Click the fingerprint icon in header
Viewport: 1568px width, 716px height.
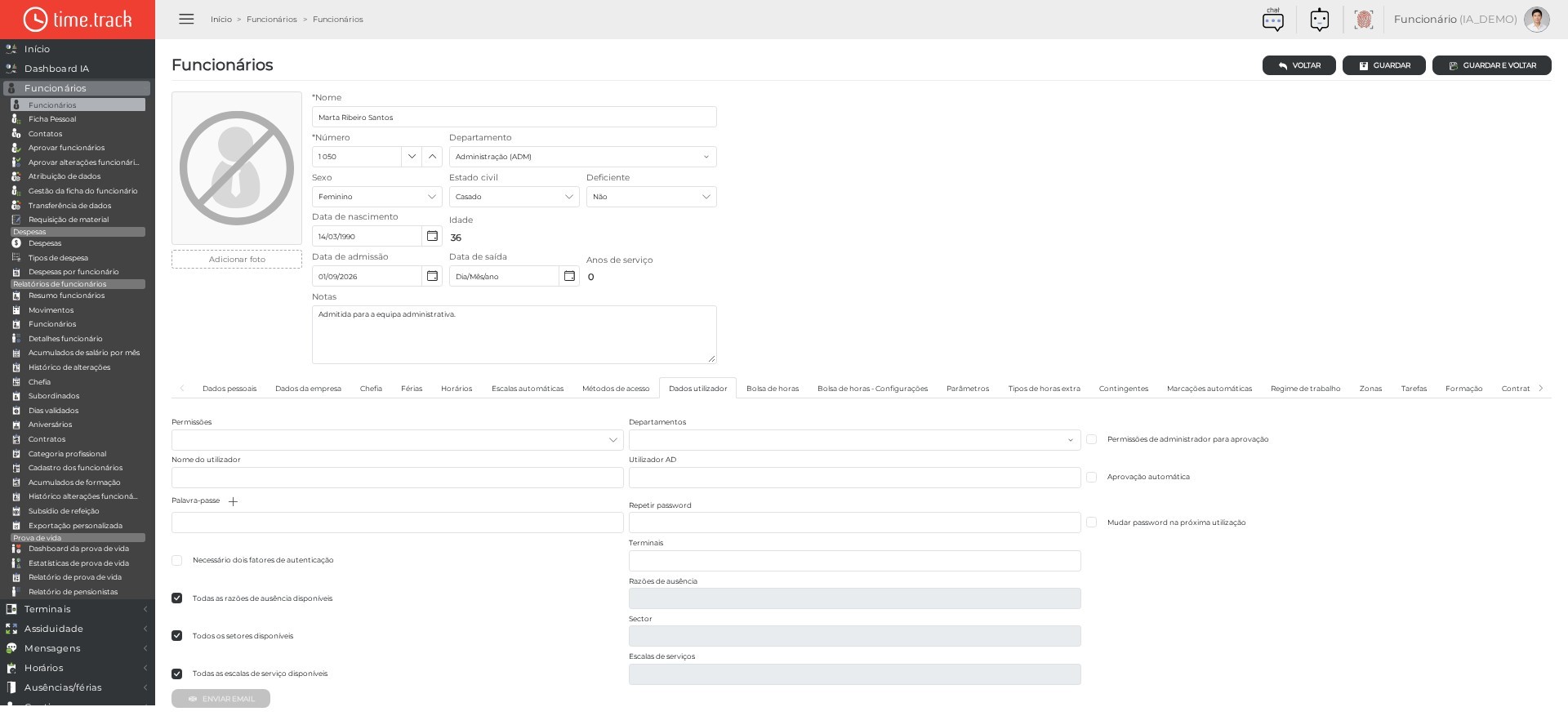(1363, 20)
